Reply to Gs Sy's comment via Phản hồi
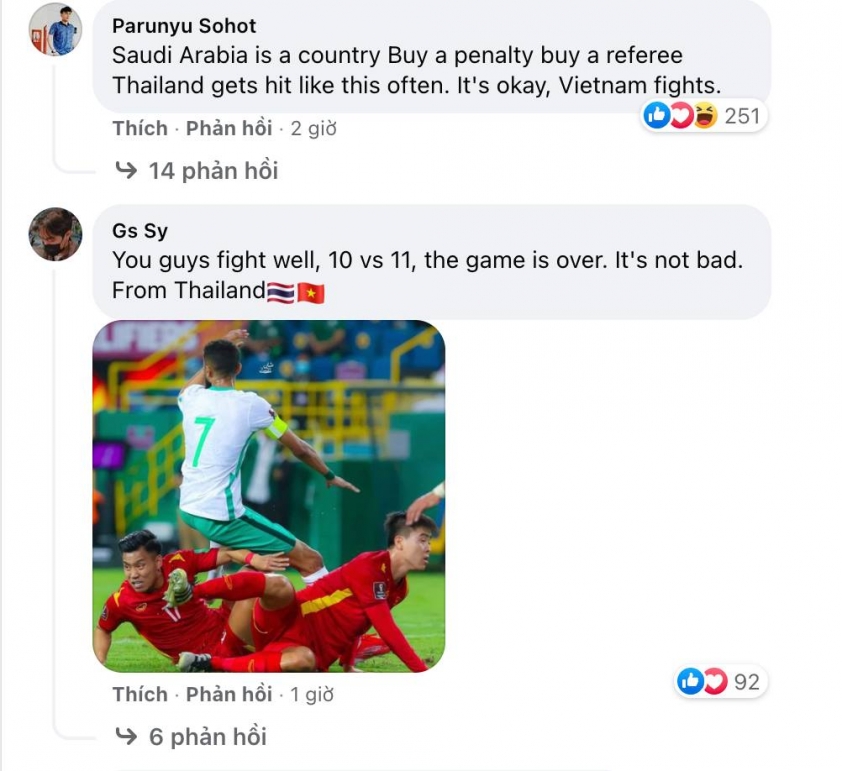Image resolution: width=842 pixels, height=771 pixels. [x=229, y=694]
